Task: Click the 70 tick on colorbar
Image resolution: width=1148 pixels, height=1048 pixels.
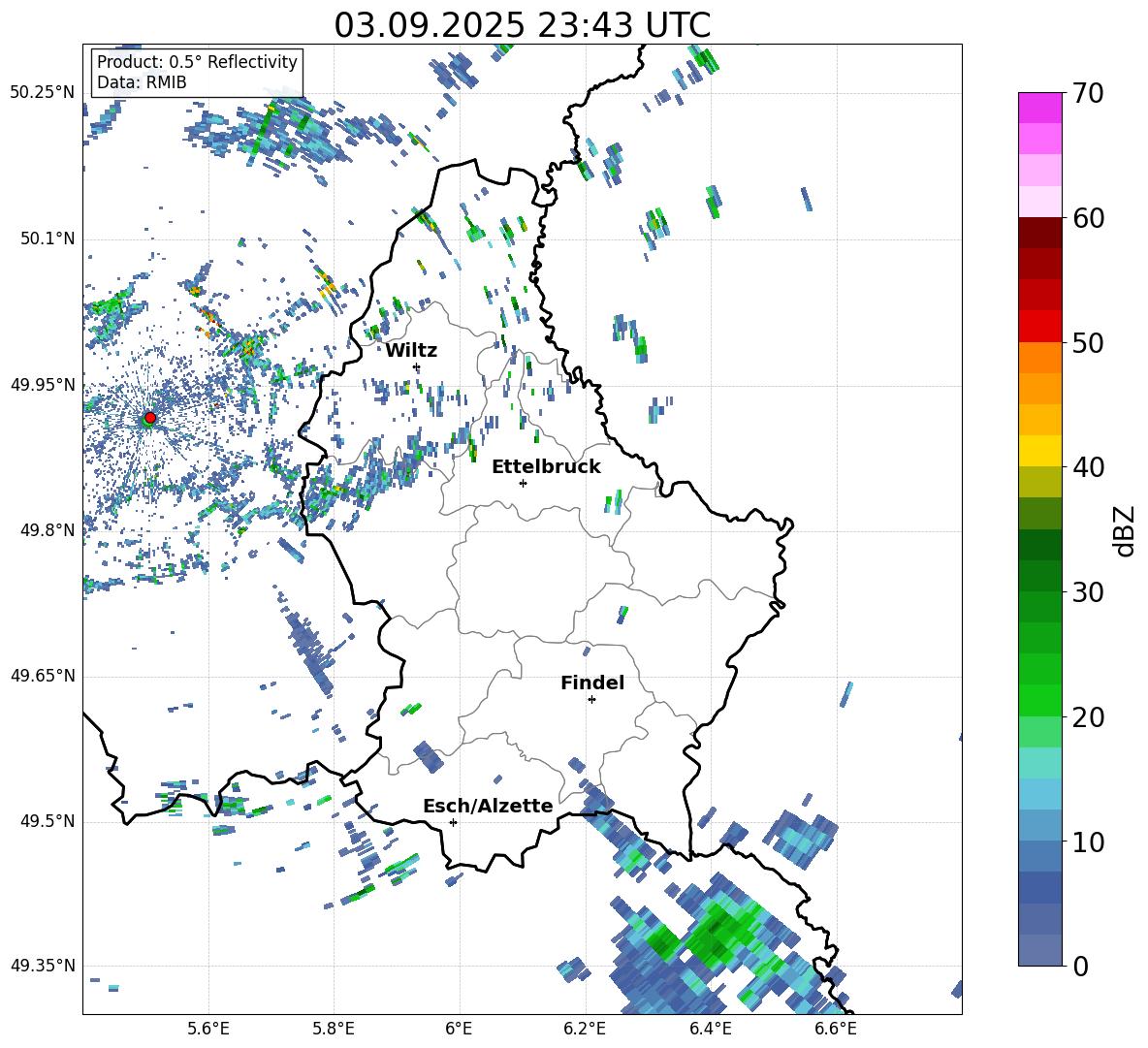Action: [x=1088, y=93]
